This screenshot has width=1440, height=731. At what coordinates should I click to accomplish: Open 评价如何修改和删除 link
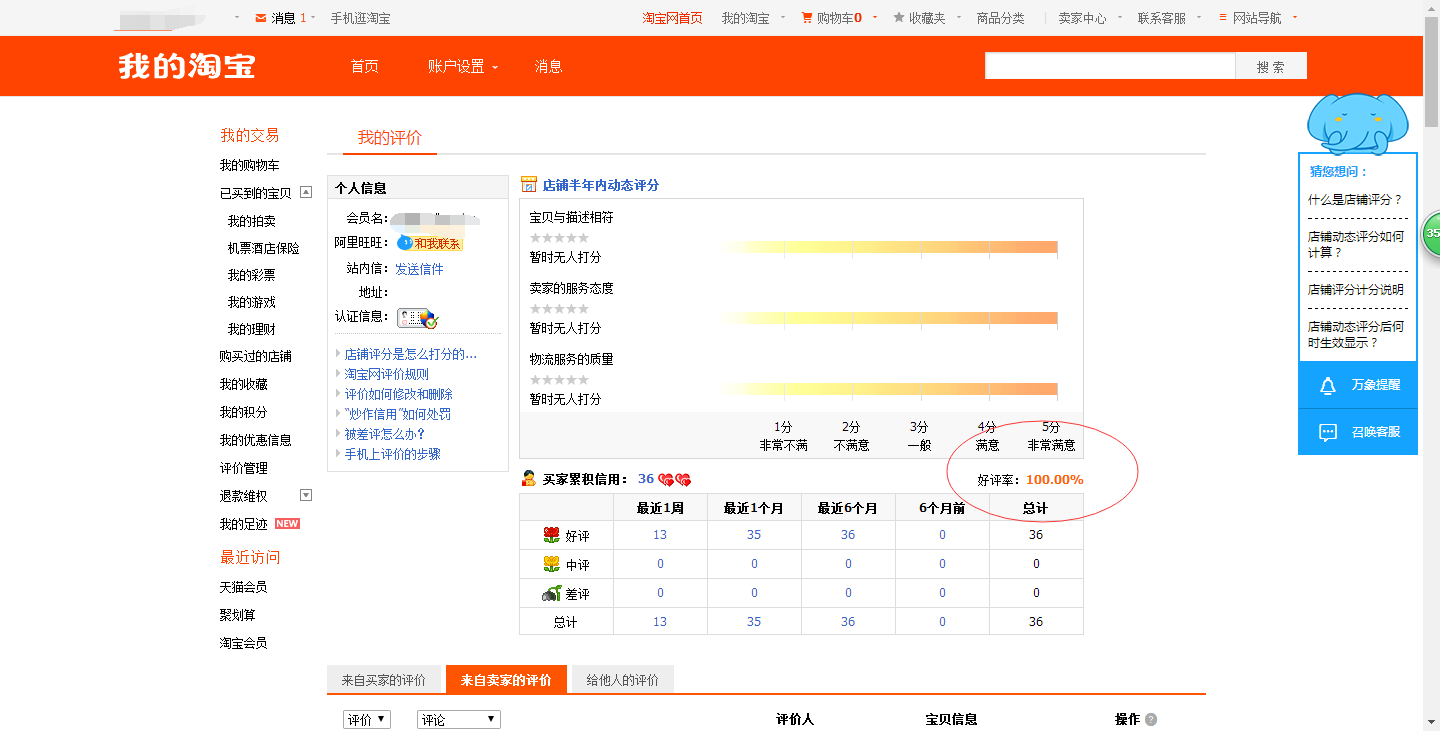399,394
